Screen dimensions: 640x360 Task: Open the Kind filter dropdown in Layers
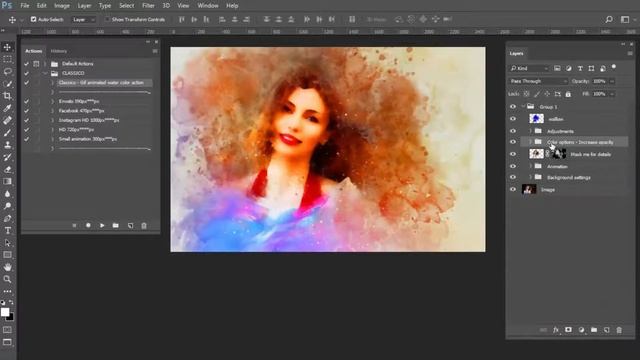(529, 68)
